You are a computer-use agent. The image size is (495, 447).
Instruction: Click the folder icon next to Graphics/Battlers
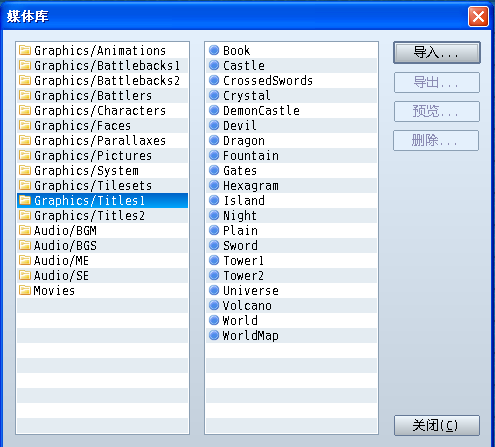point(25,95)
